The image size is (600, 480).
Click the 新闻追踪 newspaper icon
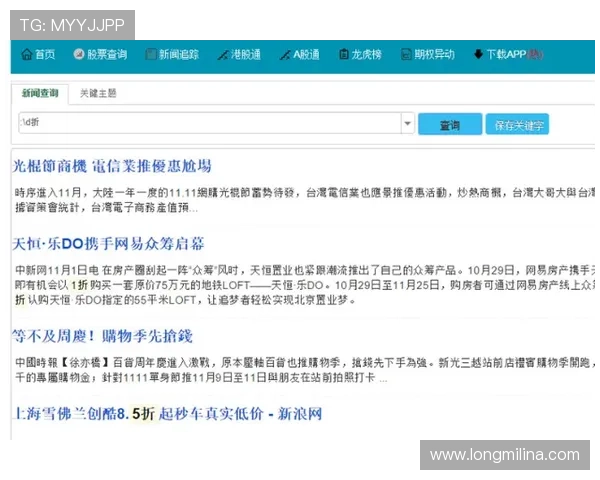point(151,54)
